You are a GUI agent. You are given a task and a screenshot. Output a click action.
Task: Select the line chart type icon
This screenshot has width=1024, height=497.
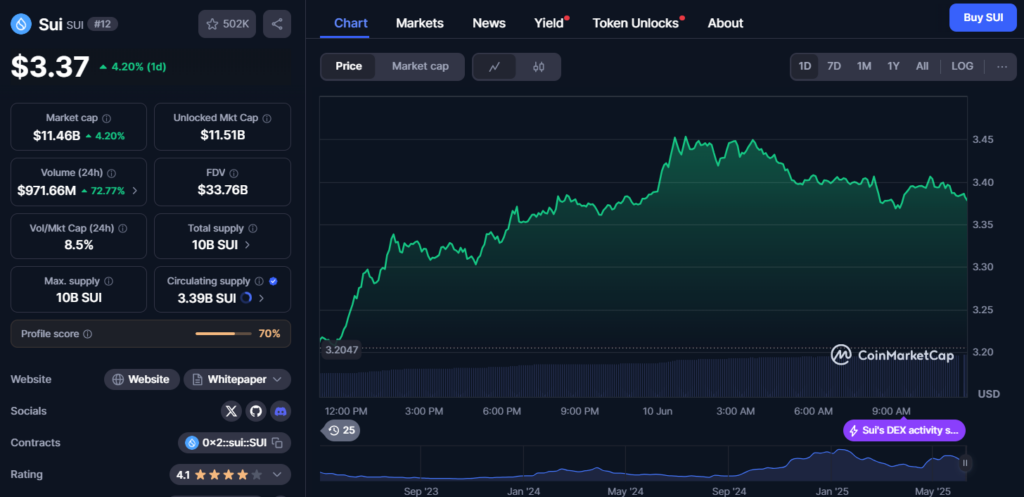(x=495, y=67)
